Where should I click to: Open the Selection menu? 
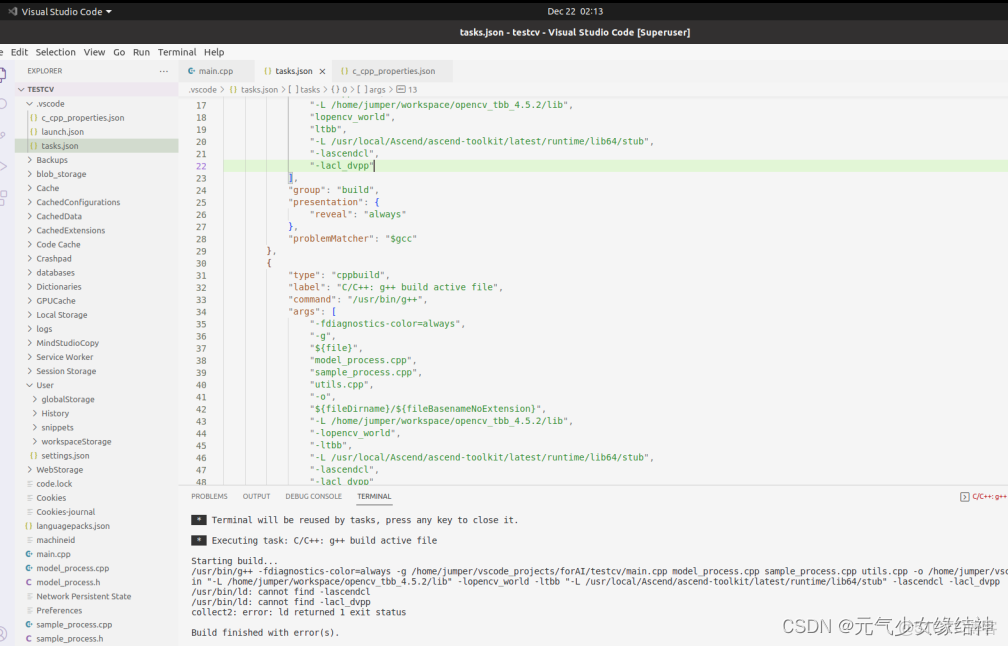pos(55,52)
